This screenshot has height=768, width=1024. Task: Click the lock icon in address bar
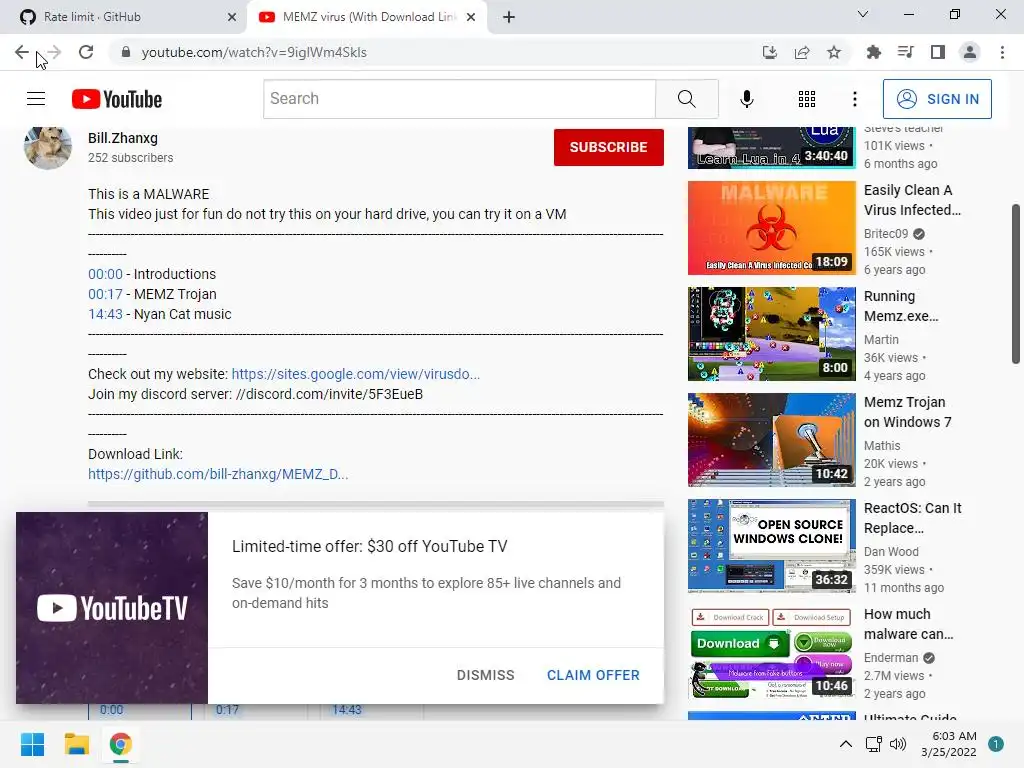click(x=126, y=52)
